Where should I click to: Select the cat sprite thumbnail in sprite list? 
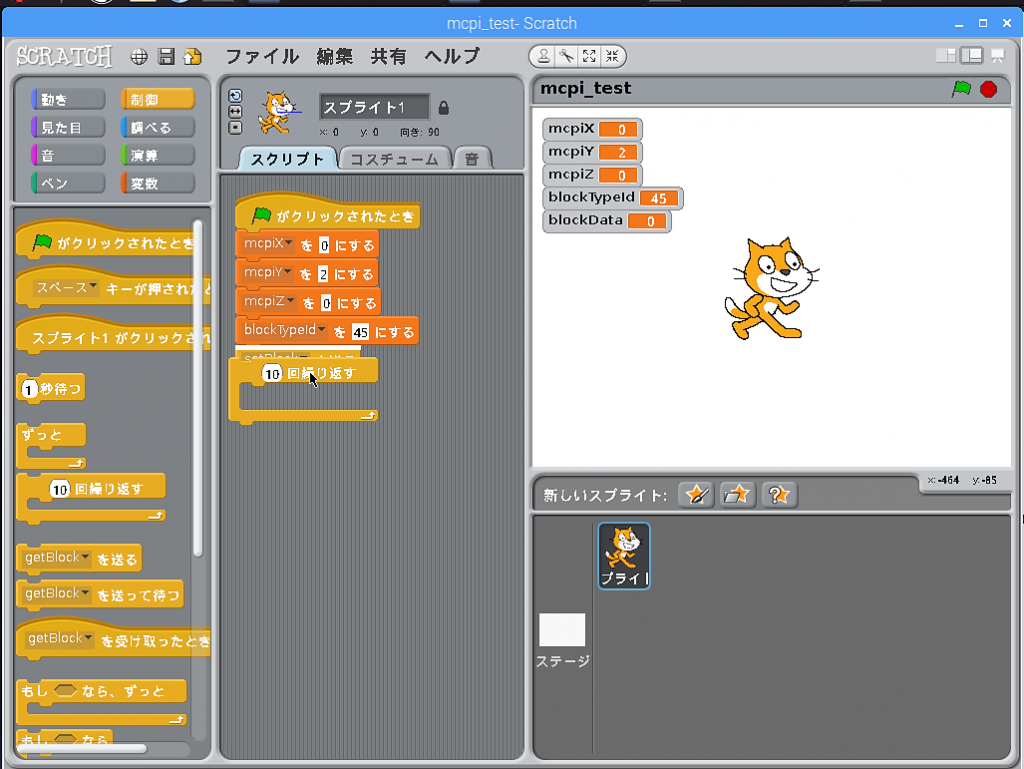tap(624, 556)
